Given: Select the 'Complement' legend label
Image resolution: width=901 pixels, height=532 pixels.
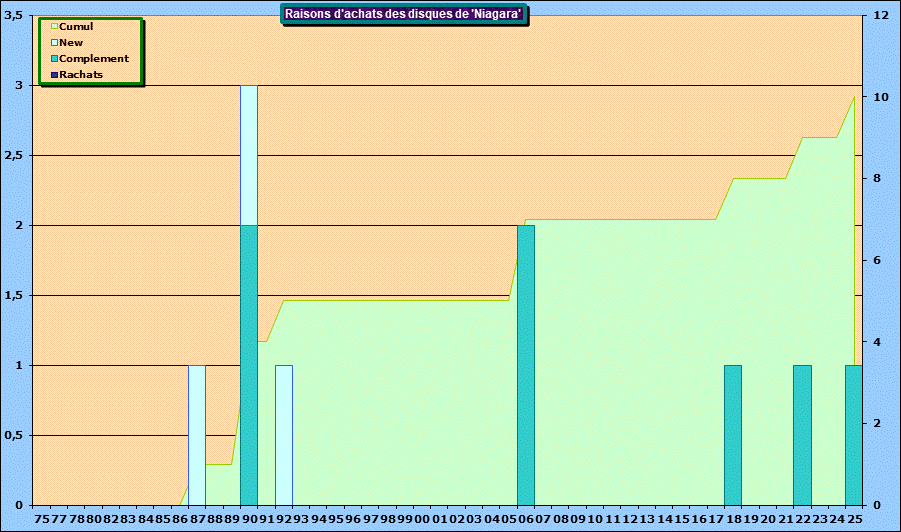Looking at the screenshot, I should [94, 59].
